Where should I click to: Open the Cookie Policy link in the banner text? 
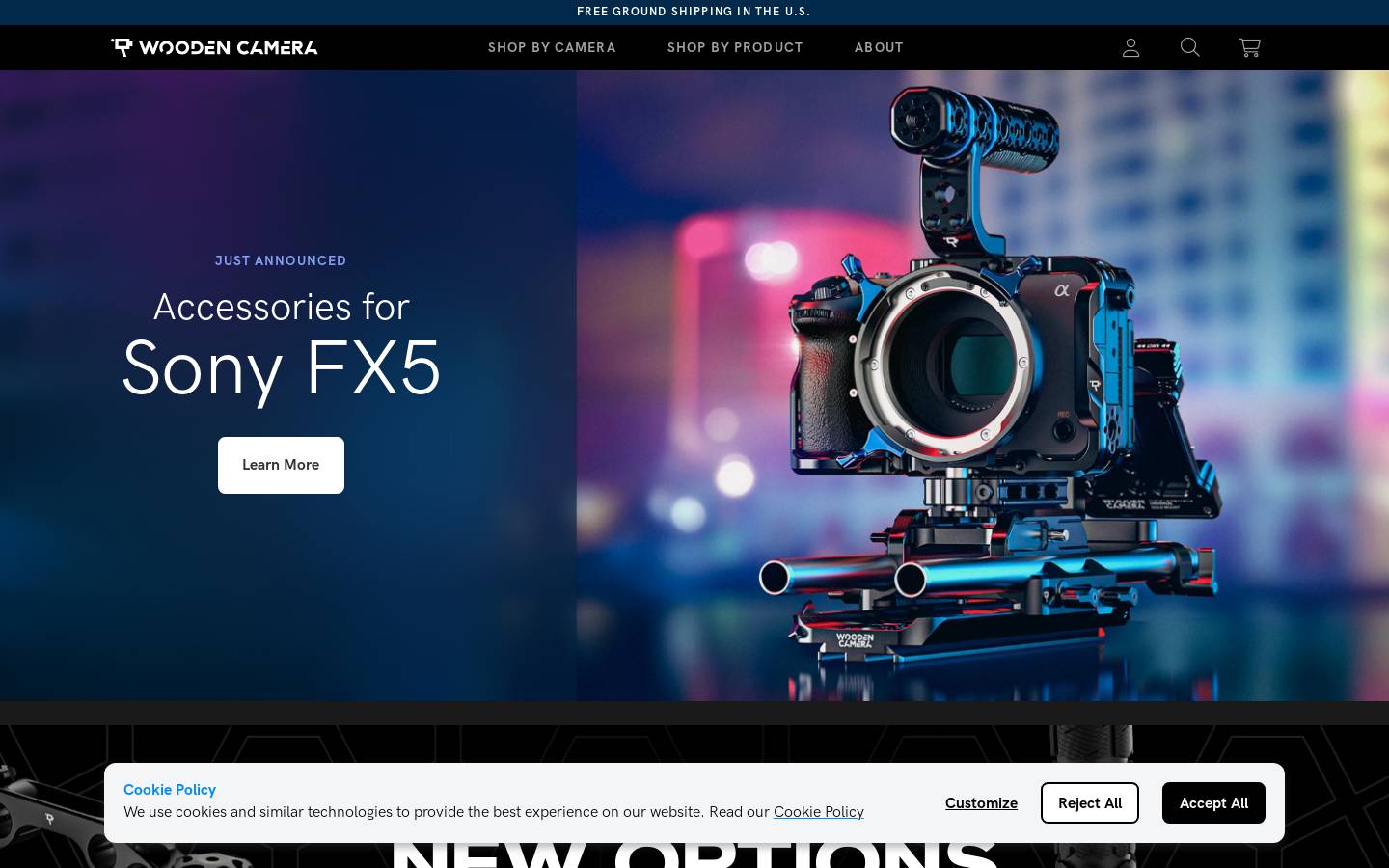pyautogui.click(x=819, y=812)
